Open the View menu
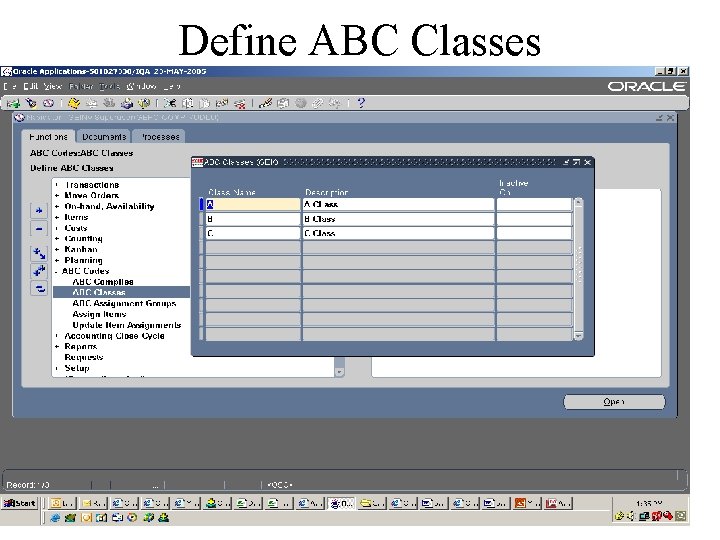Image resolution: width=720 pixels, height=540 pixels. [x=52, y=86]
